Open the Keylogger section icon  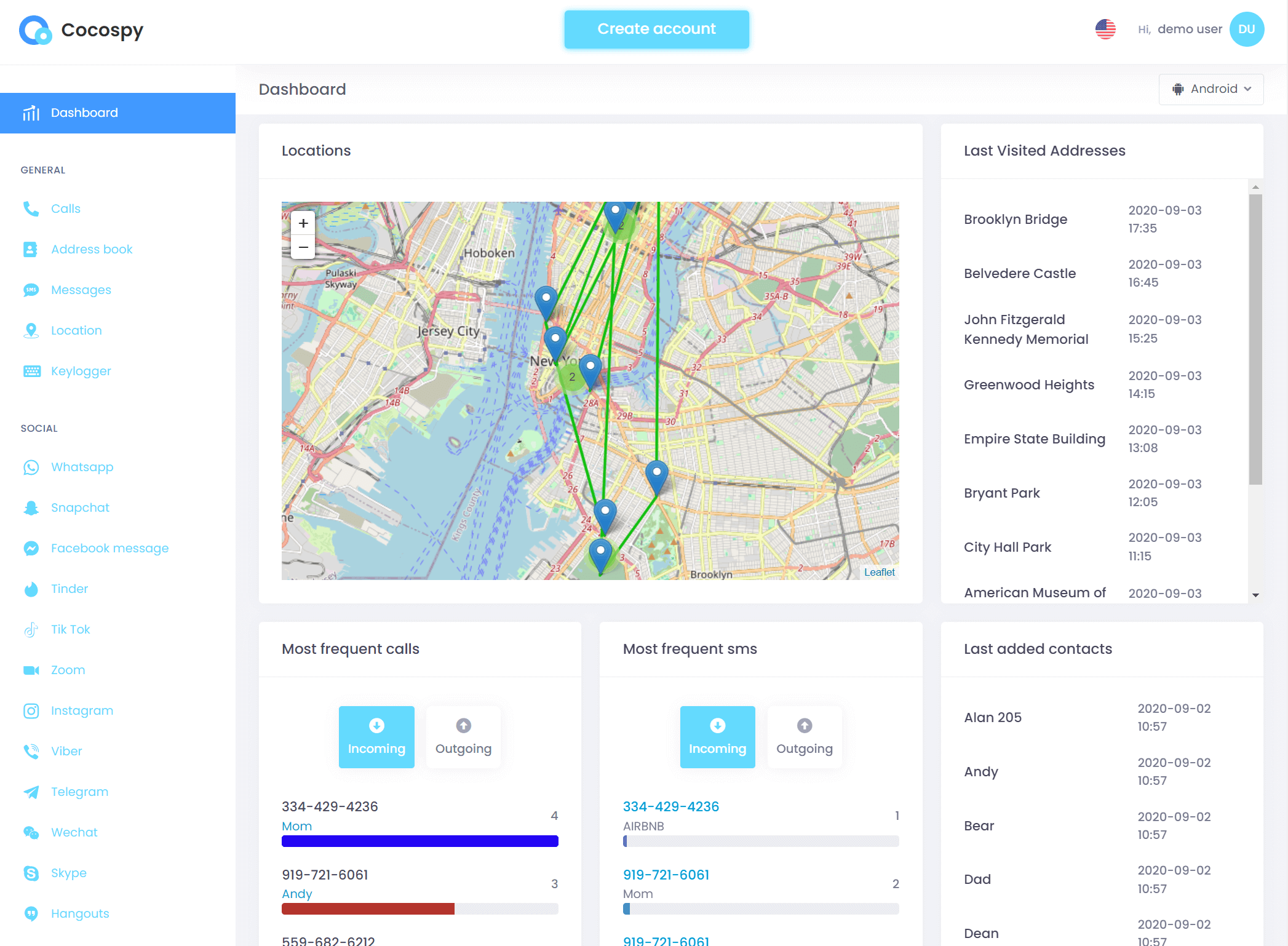[32, 371]
